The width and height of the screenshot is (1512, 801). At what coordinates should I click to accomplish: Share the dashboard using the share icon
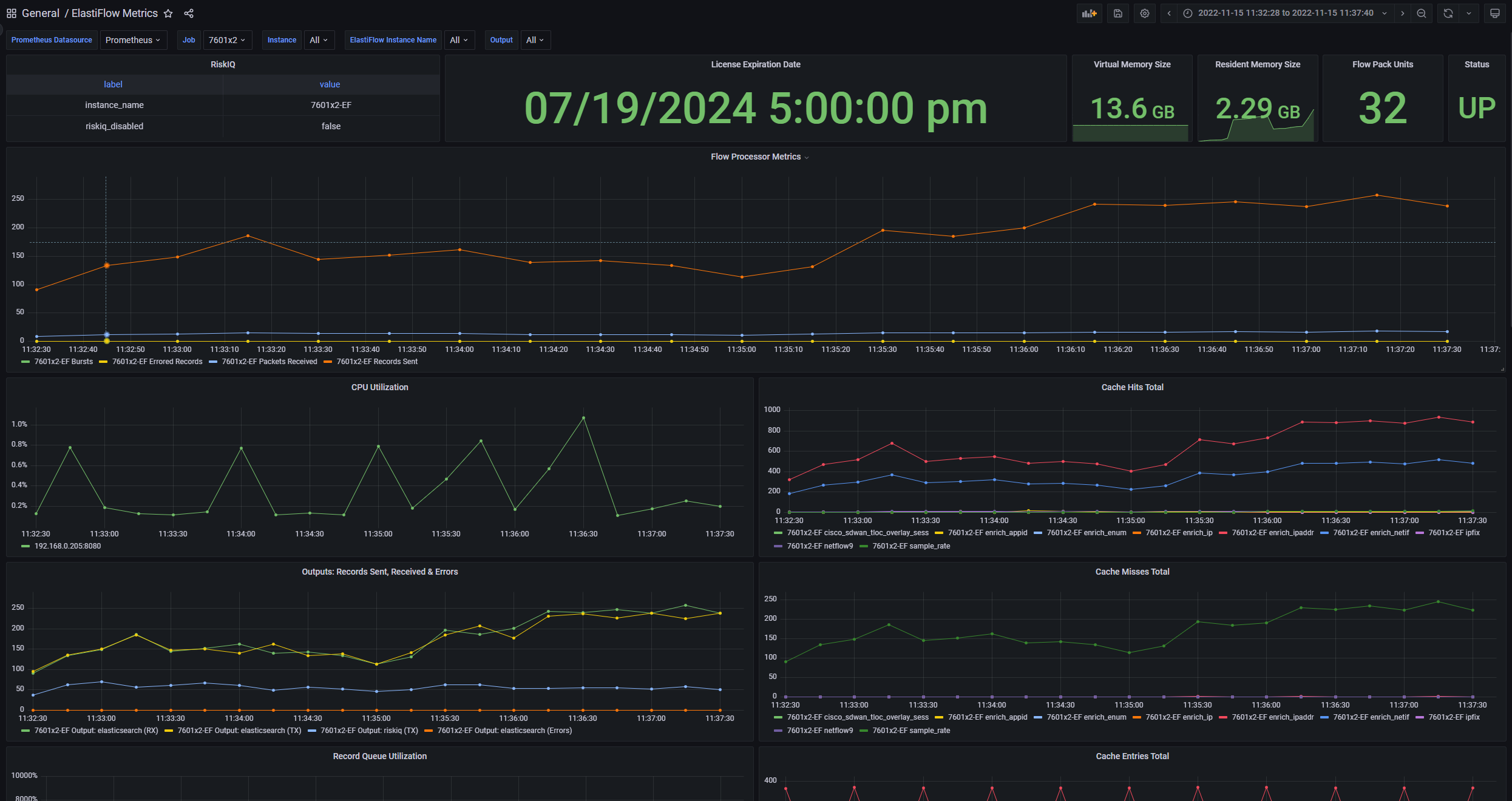(x=189, y=13)
